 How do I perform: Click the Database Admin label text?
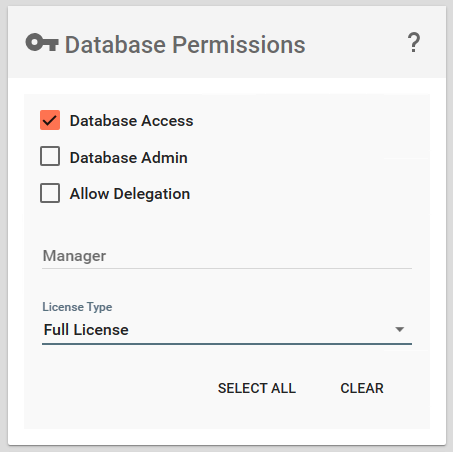[x=129, y=157]
